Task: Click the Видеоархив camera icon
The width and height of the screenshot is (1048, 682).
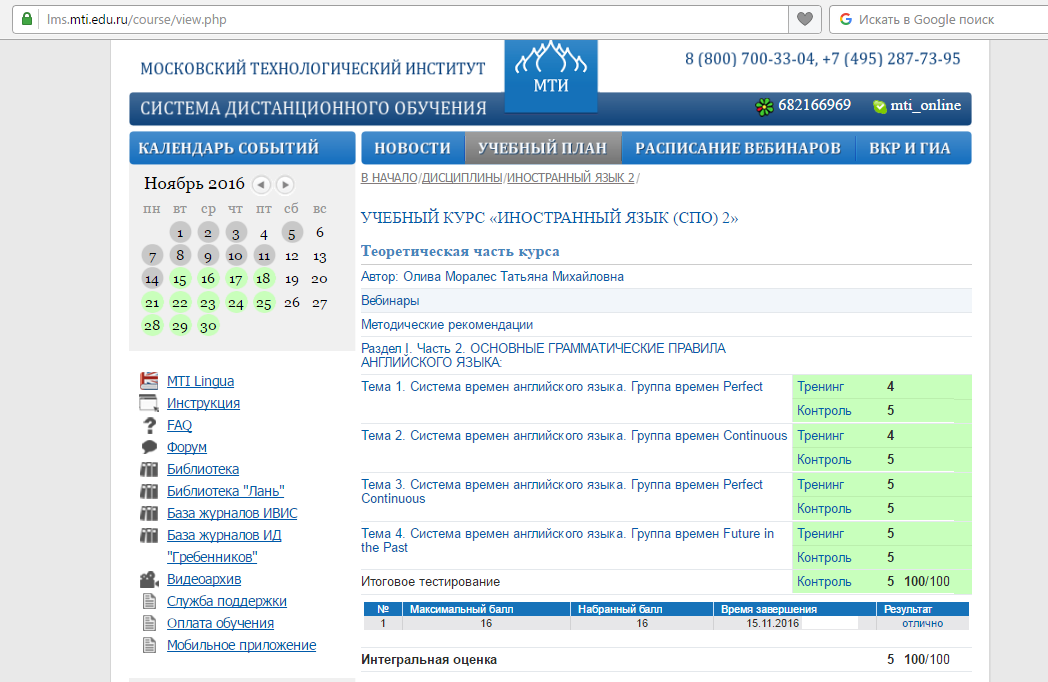Action: tap(149, 580)
